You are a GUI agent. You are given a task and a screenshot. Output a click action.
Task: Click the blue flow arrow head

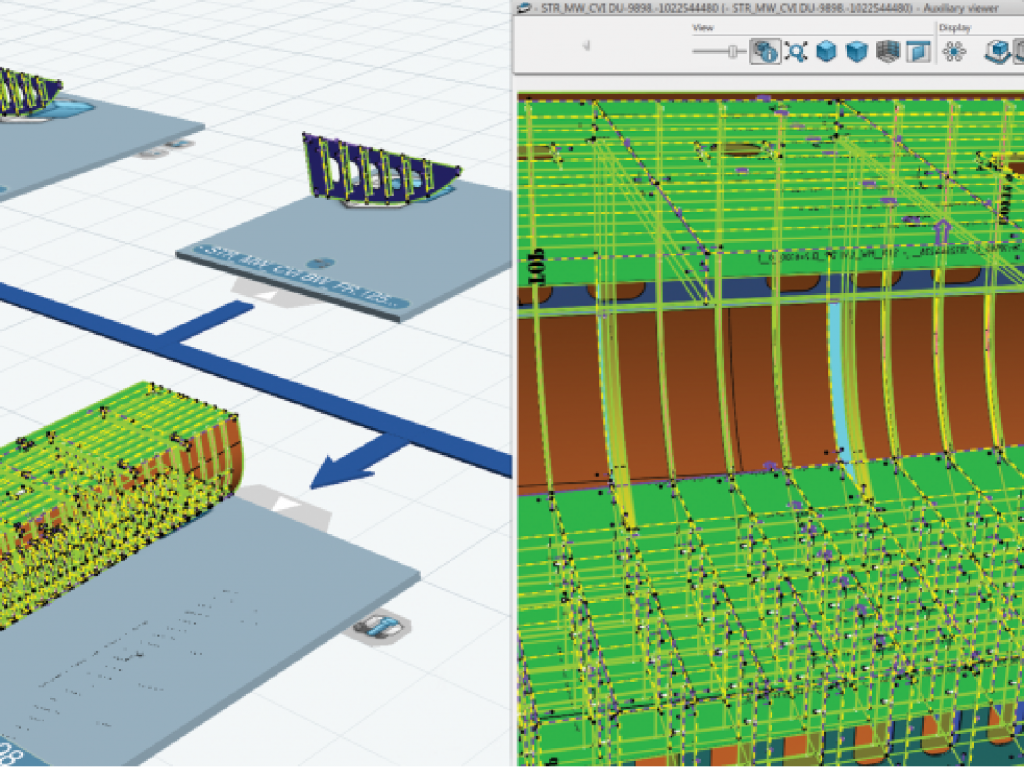tap(330, 472)
